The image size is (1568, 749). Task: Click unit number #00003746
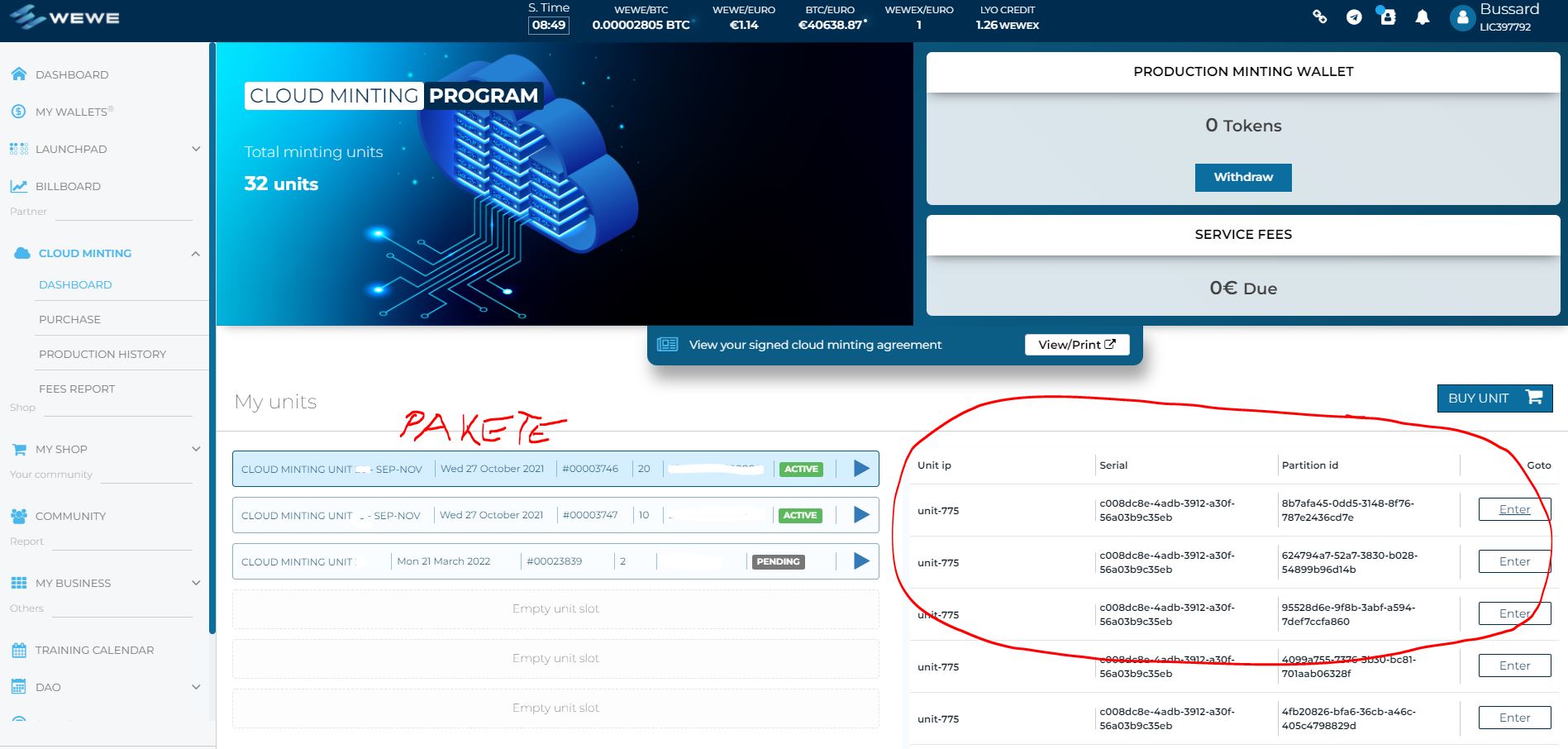(x=590, y=469)
